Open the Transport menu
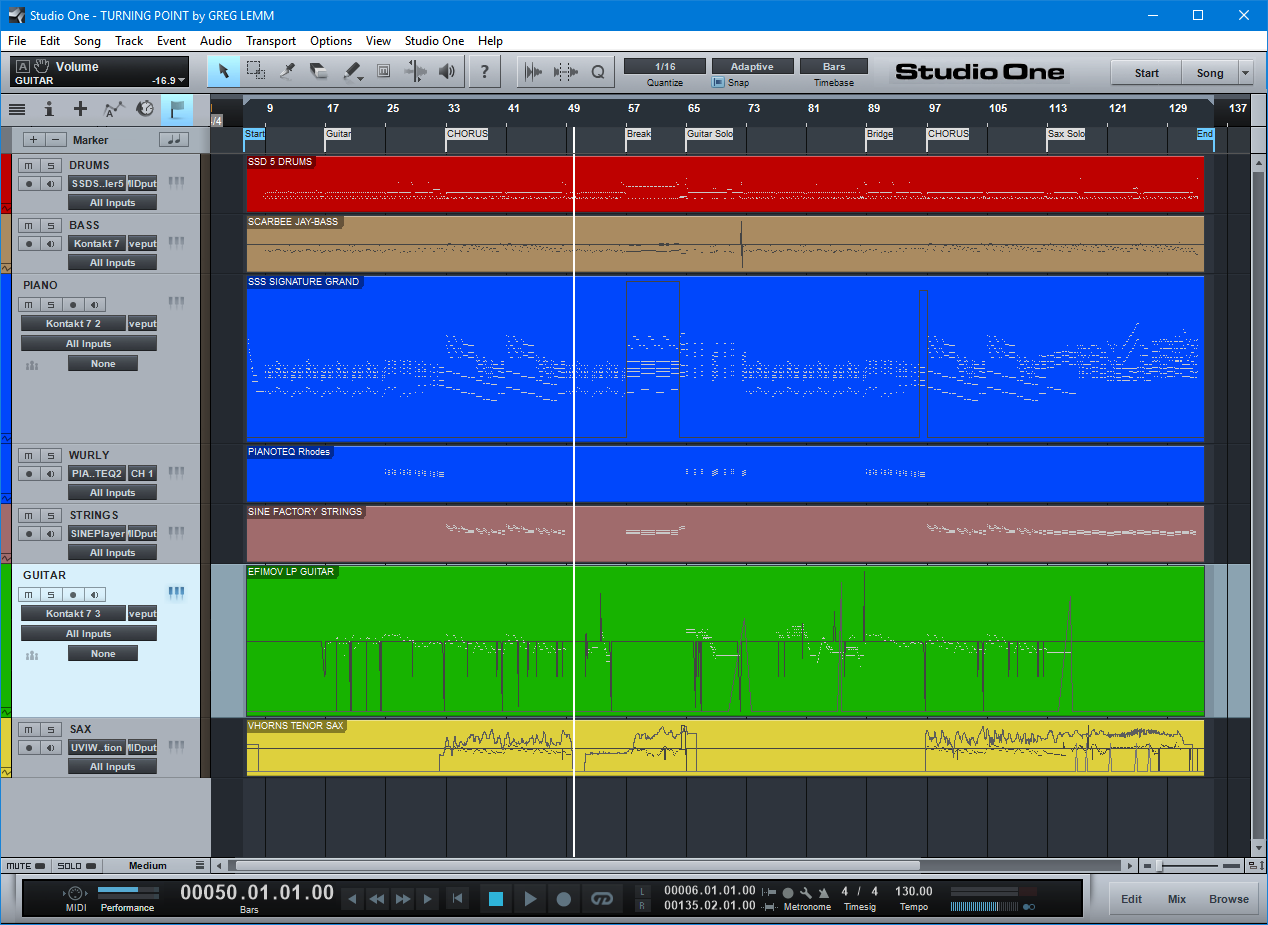1268x925 pixels. pos(271,41)
